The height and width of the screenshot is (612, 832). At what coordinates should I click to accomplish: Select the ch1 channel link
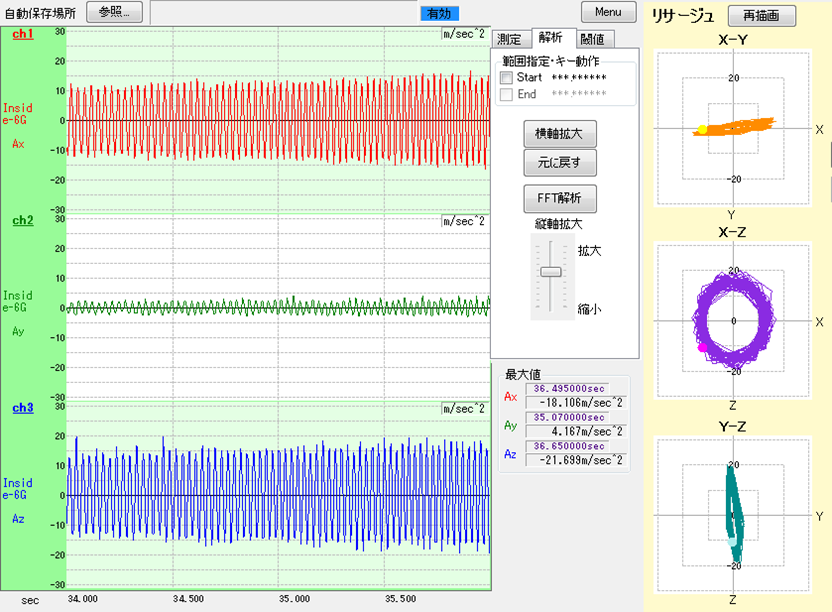point(23,34)
